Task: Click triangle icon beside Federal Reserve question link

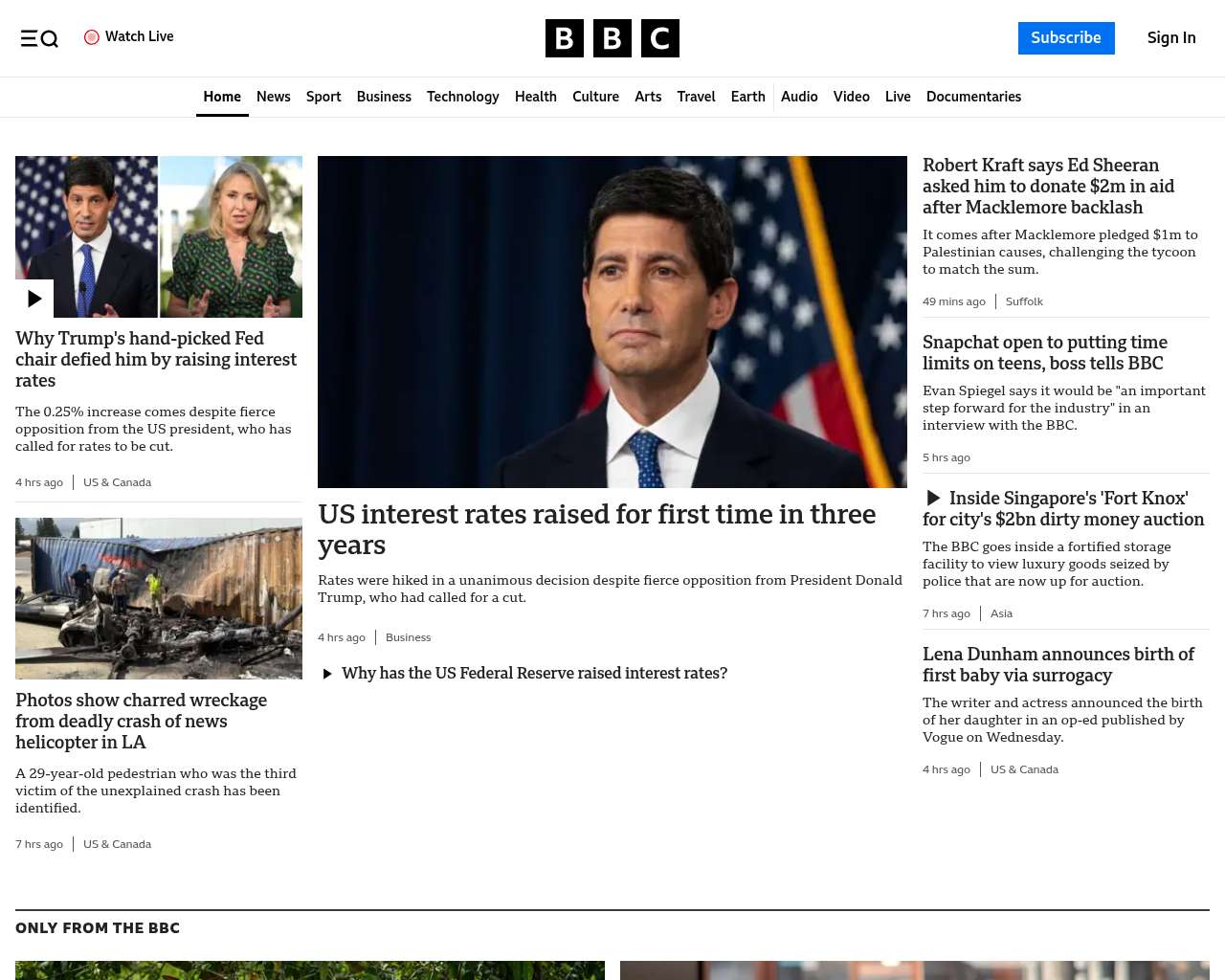Action: tap(327, 674)
